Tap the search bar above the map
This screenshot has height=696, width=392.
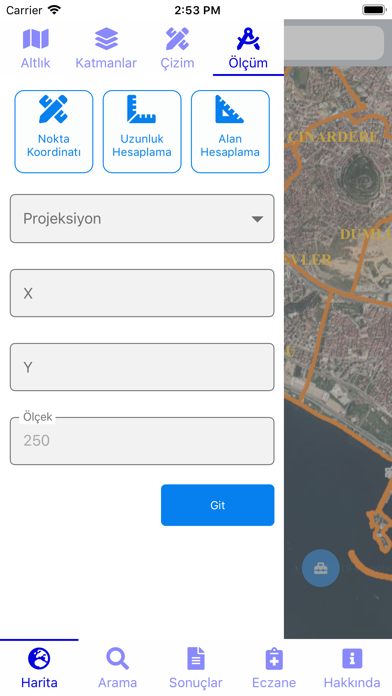click(334, 43)
